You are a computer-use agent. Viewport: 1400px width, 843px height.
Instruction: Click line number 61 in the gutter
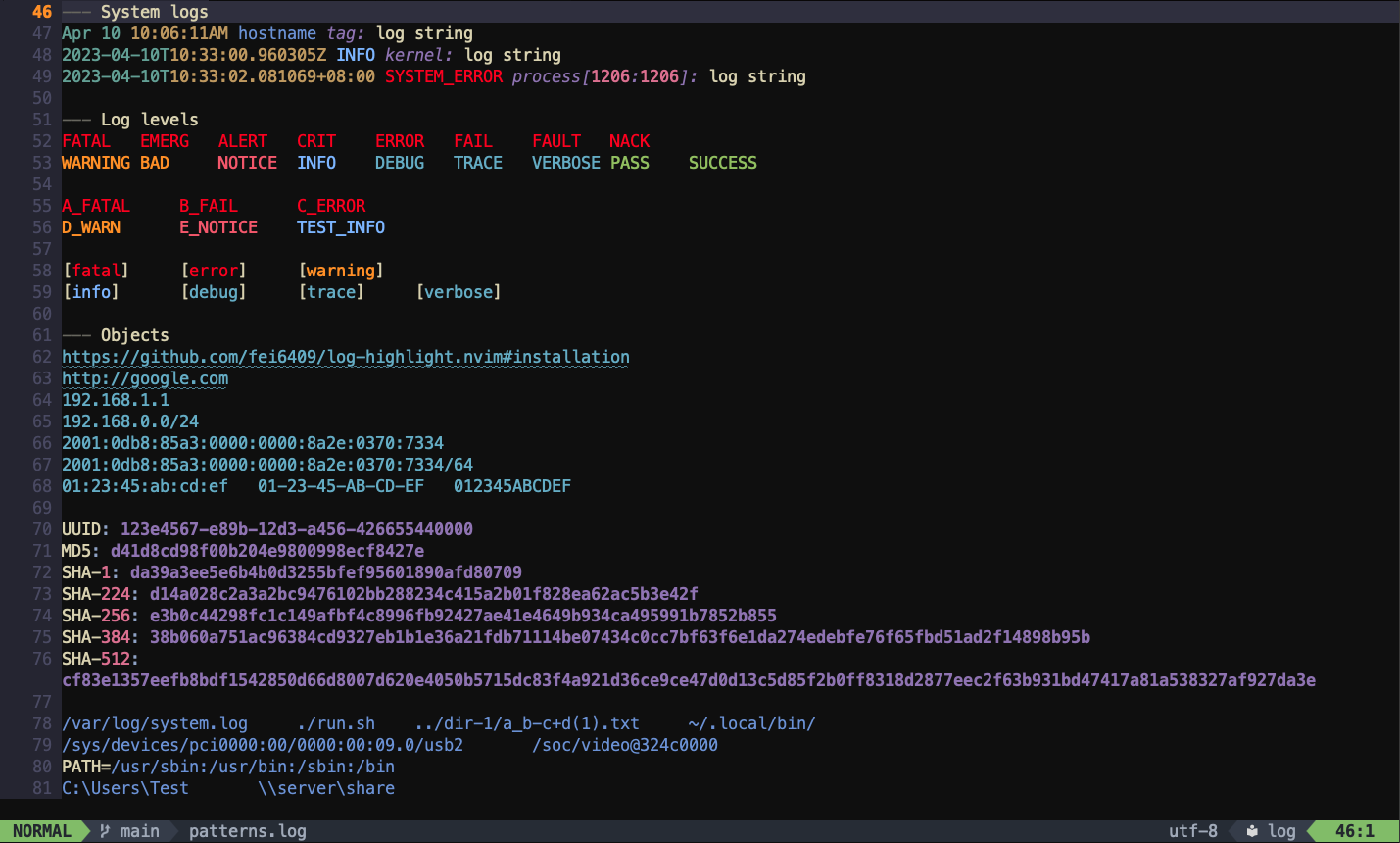pos(42,335)
